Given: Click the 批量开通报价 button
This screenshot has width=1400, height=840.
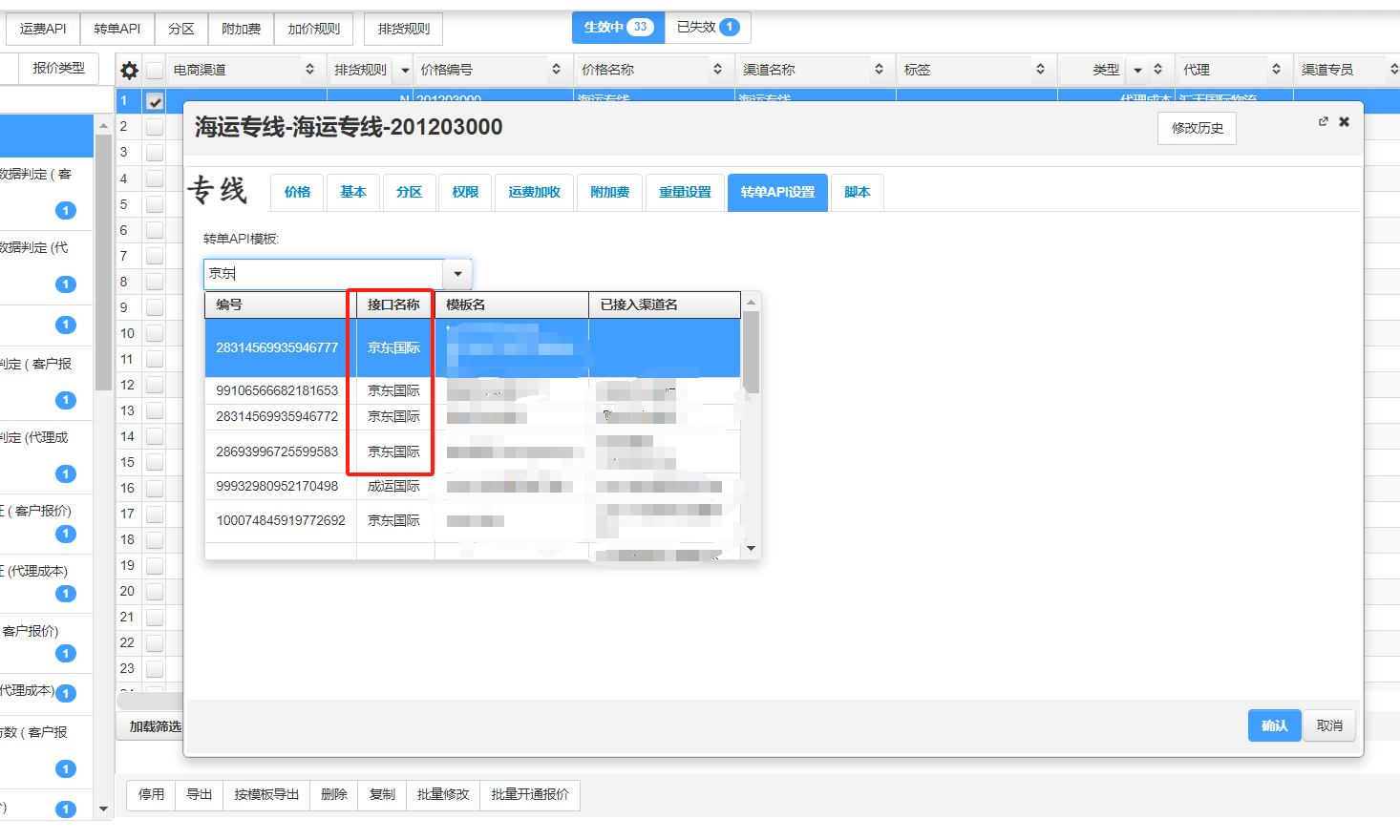Looking at the screenshot, I should click(530, 794).
